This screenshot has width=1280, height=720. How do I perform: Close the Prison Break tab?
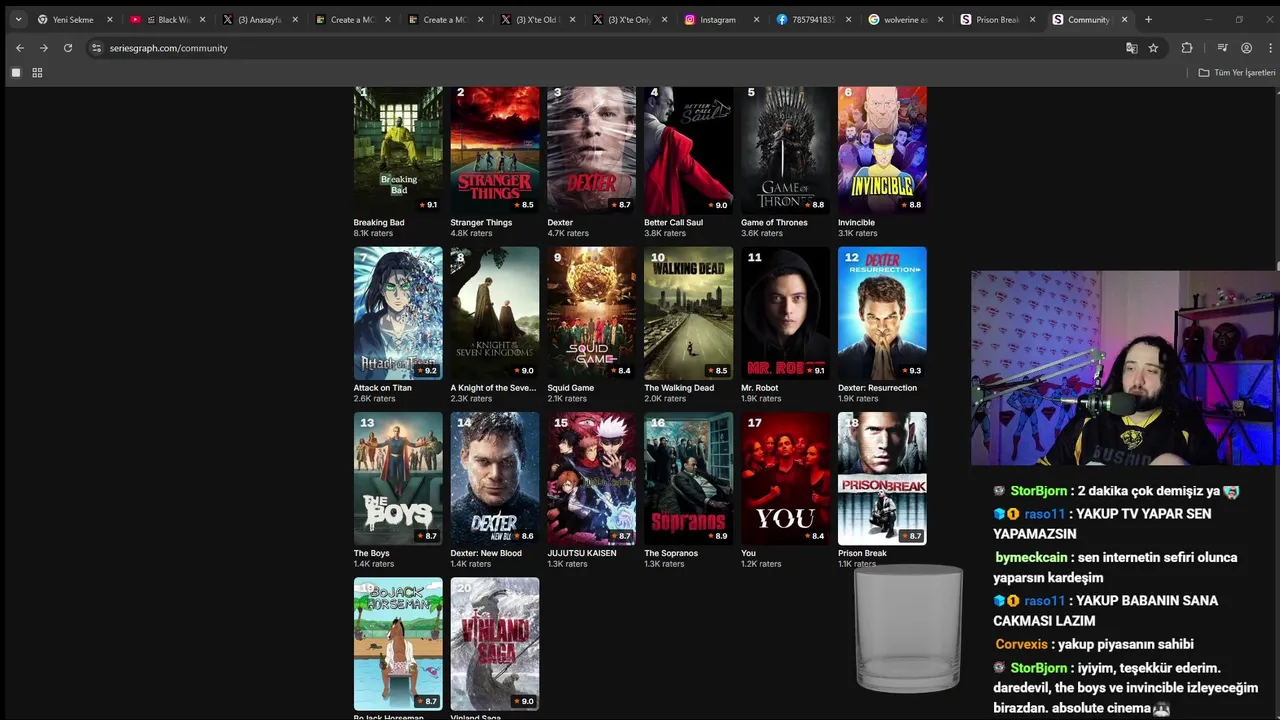(1033, 19)
